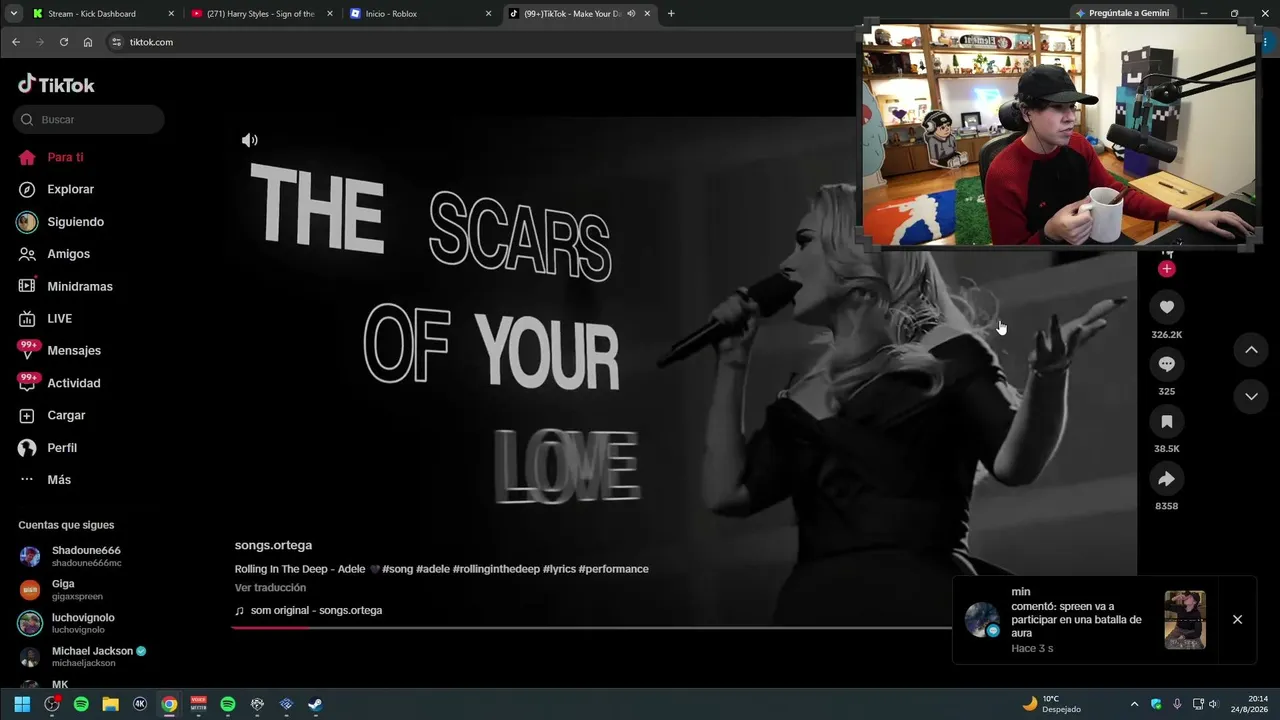Go to TikTok home via logo

(56, 84)
